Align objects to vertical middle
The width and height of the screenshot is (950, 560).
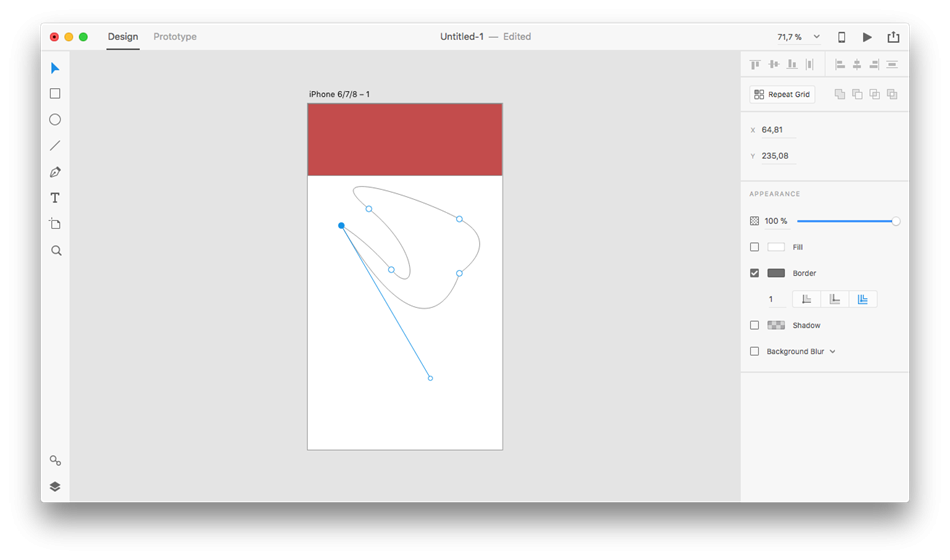774,64
